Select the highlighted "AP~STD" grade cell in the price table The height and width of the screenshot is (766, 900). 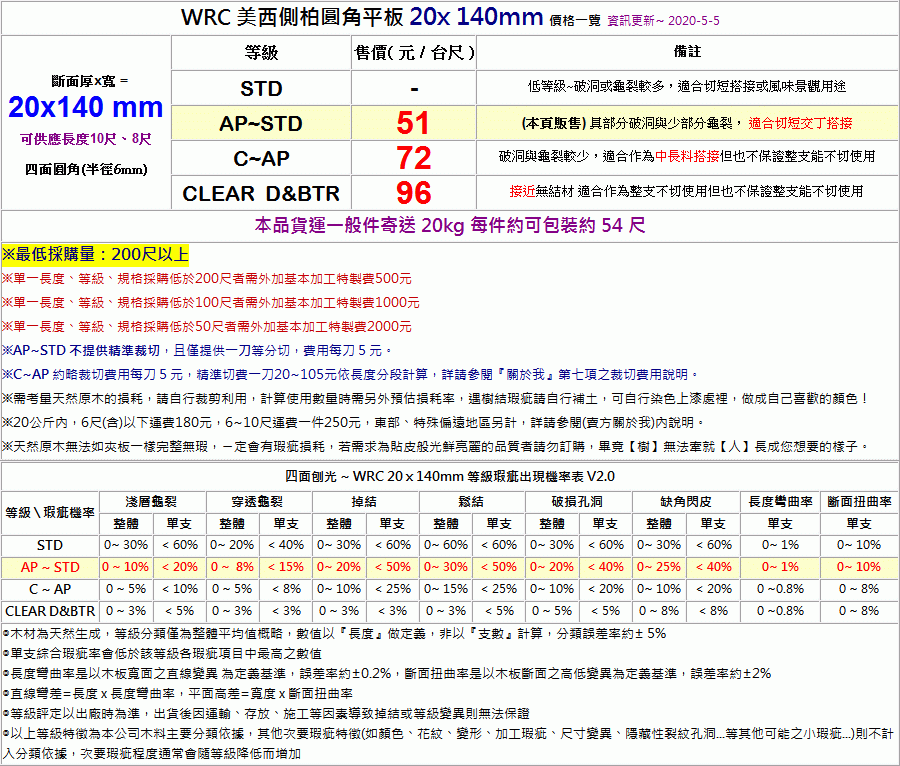(261, 123)
